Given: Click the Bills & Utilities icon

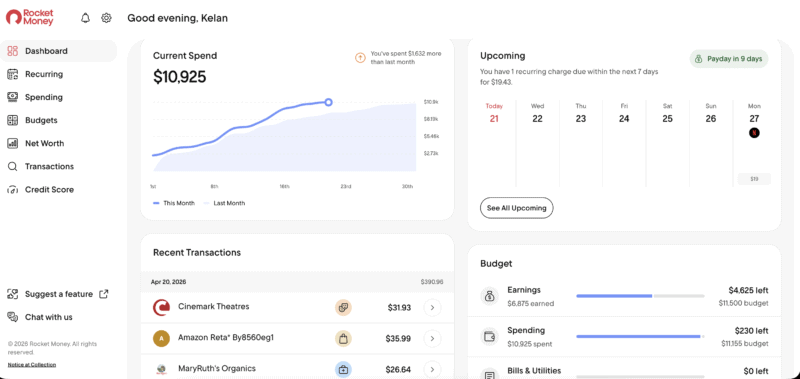Looking at the screenshot, I should pyautogui.click(x=490, y=375).
